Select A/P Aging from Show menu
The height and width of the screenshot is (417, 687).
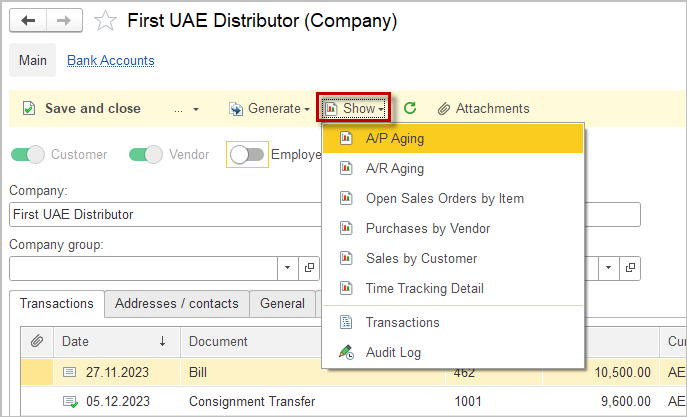click(x=394, y=138)
